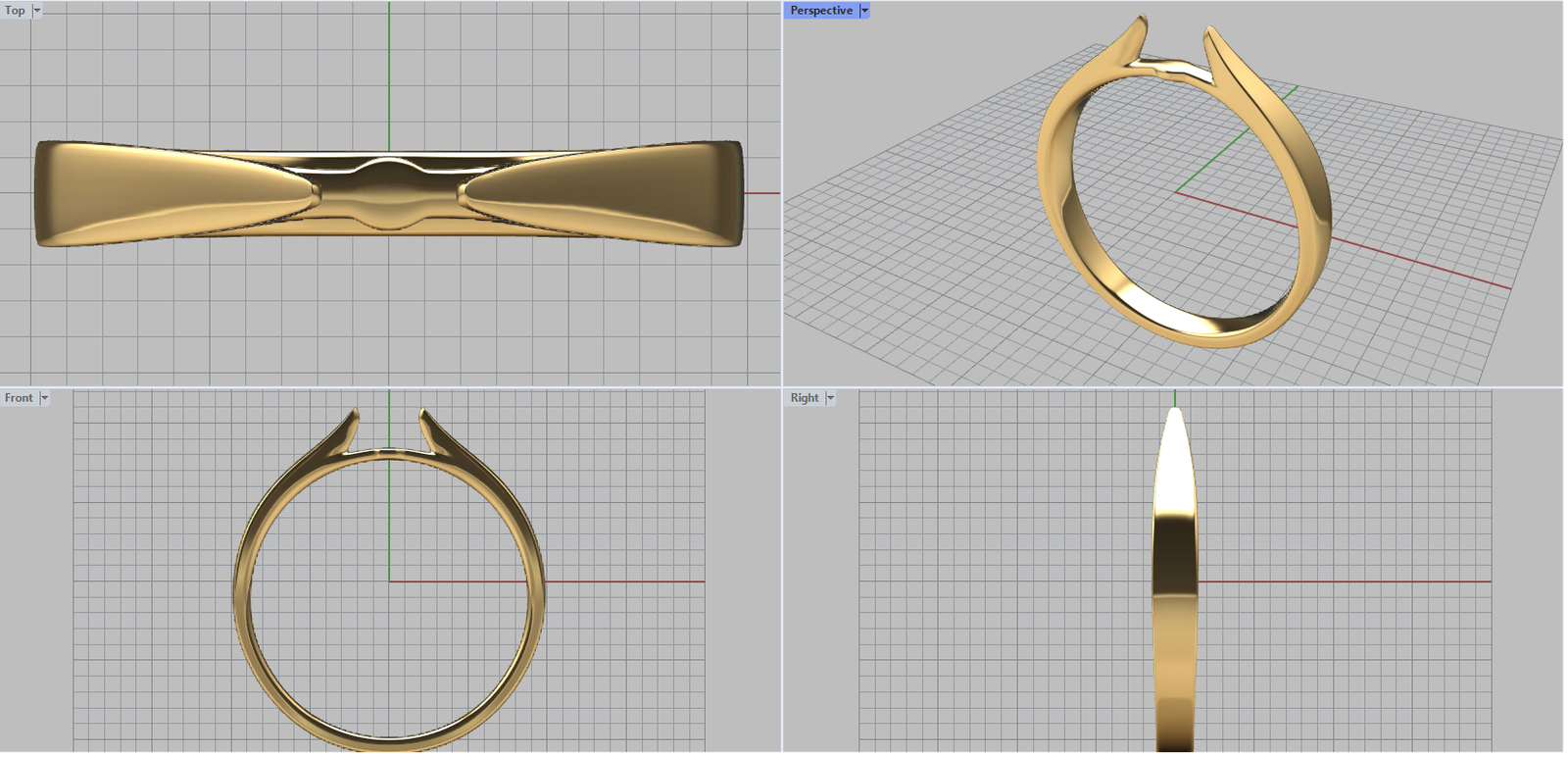Screen dimensions: 1568x757
Task: Activate the Perspective viewport title
Action: (820, 11)
